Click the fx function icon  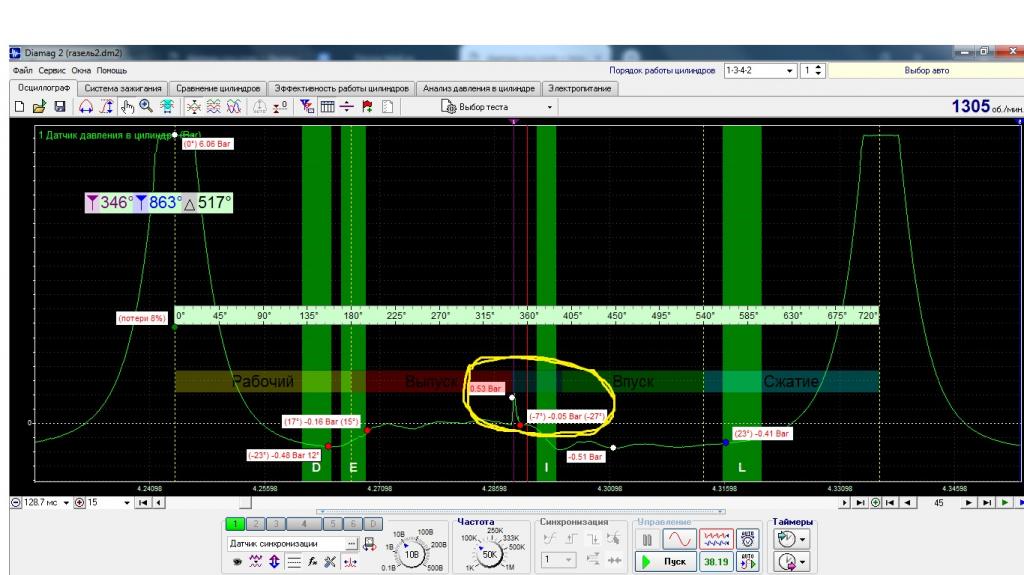pyautogui.click(x=312, y=562)
